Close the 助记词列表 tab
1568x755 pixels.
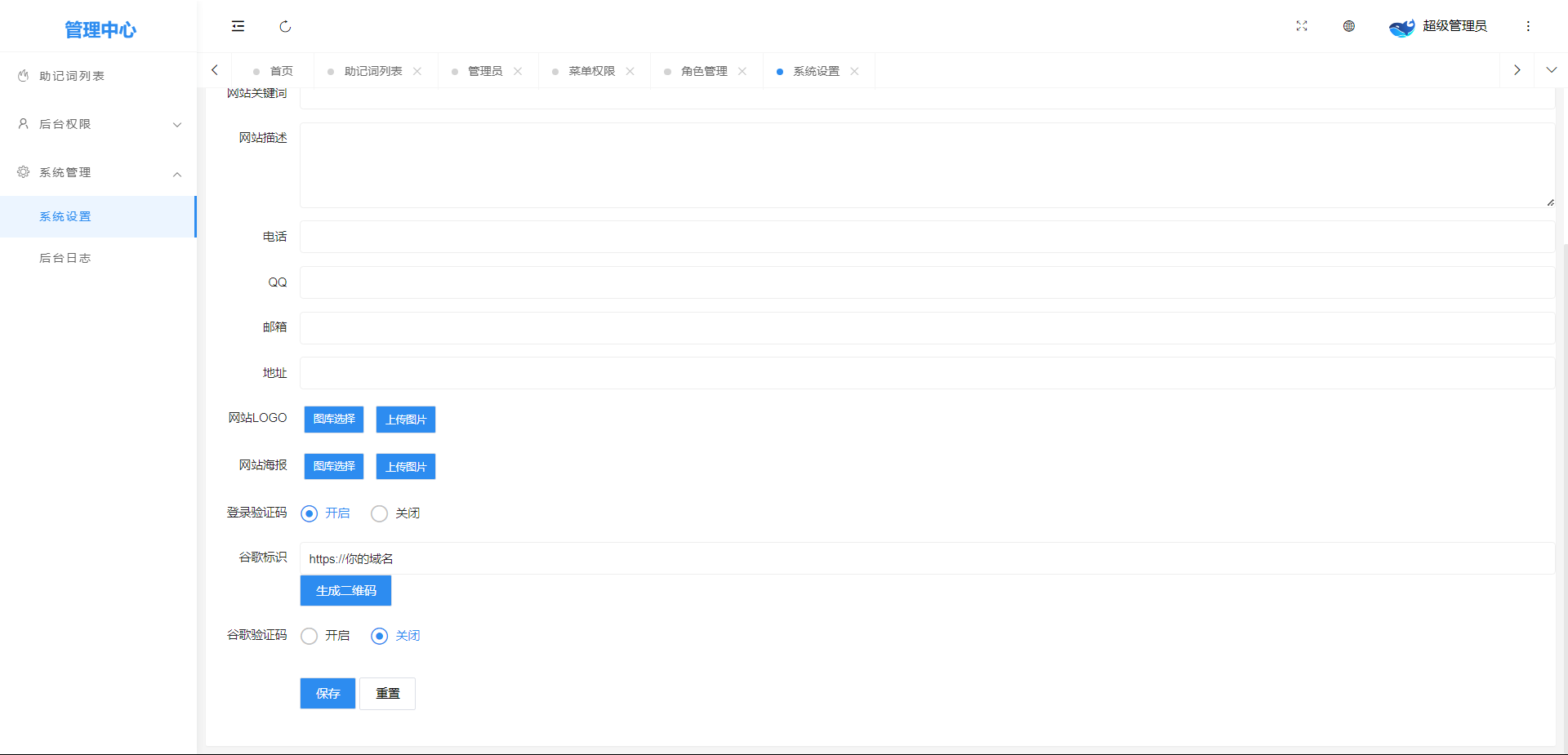pos(417,71)
